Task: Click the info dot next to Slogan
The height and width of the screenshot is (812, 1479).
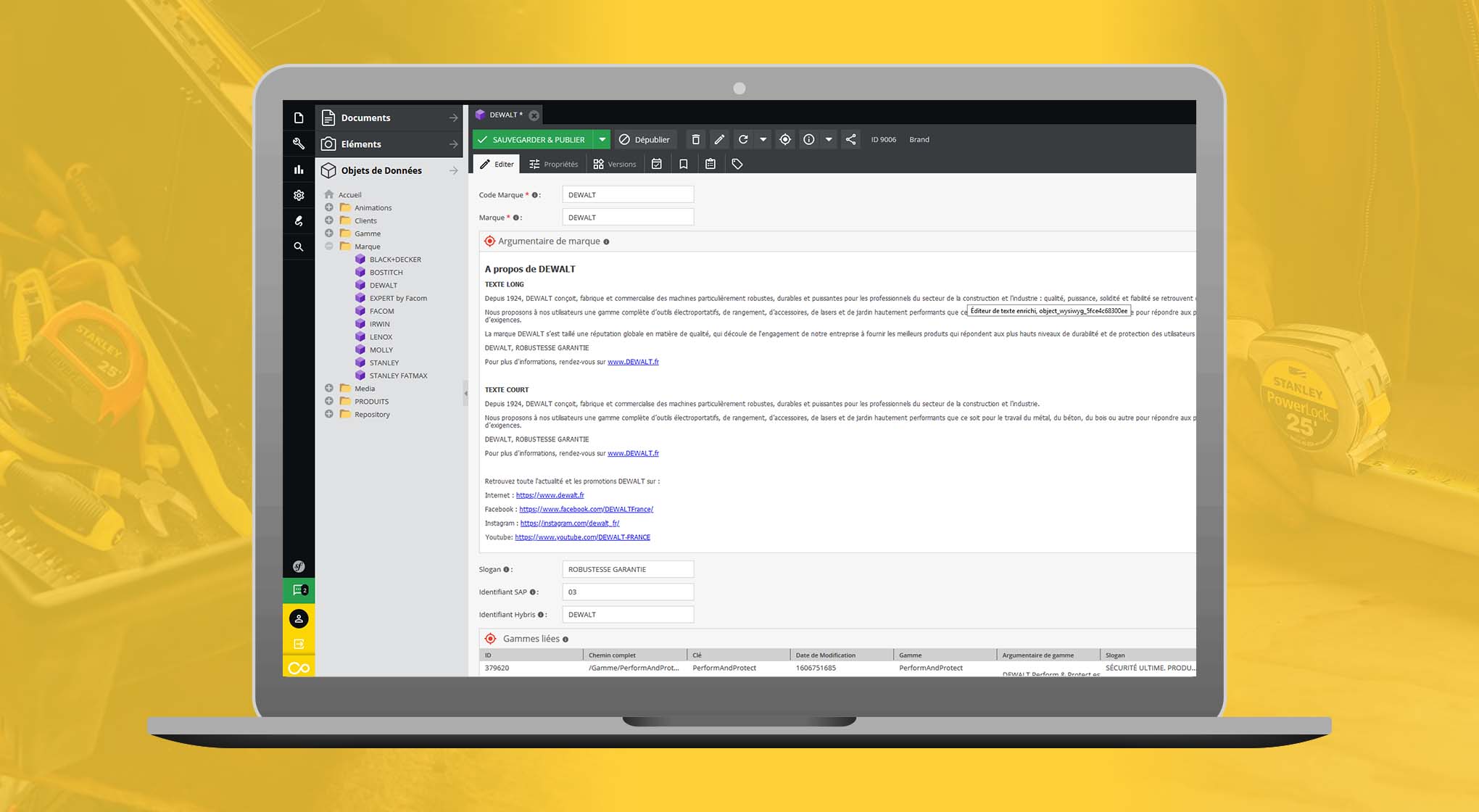Action: click(x=506, y=570)
